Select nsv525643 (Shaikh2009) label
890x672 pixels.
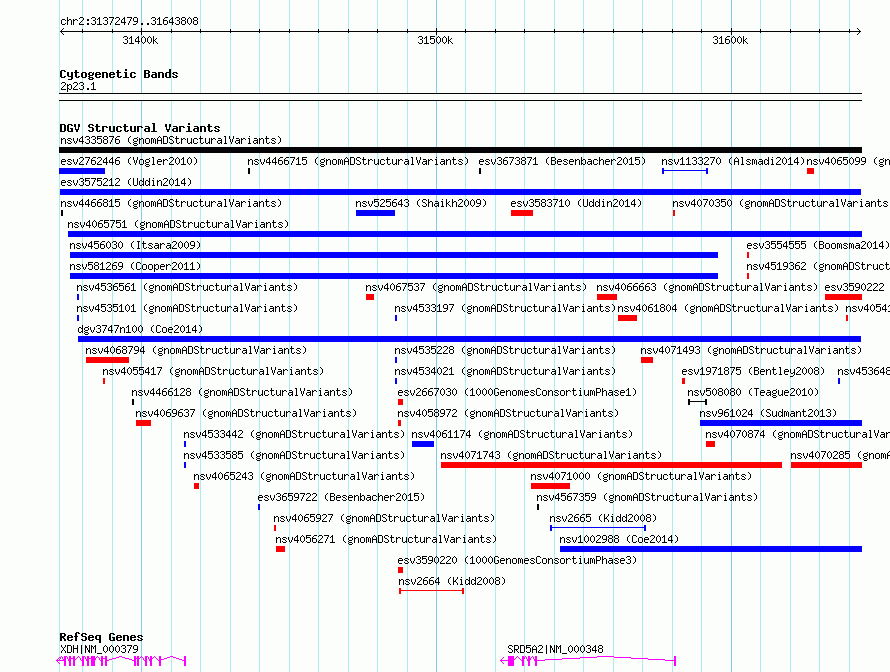(421, 203)
